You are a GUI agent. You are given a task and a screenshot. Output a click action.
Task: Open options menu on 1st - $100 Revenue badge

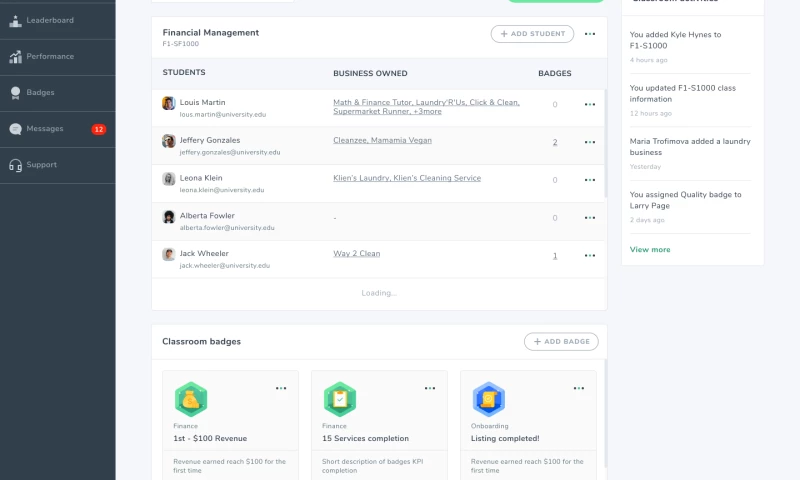[x=281, y=388]
